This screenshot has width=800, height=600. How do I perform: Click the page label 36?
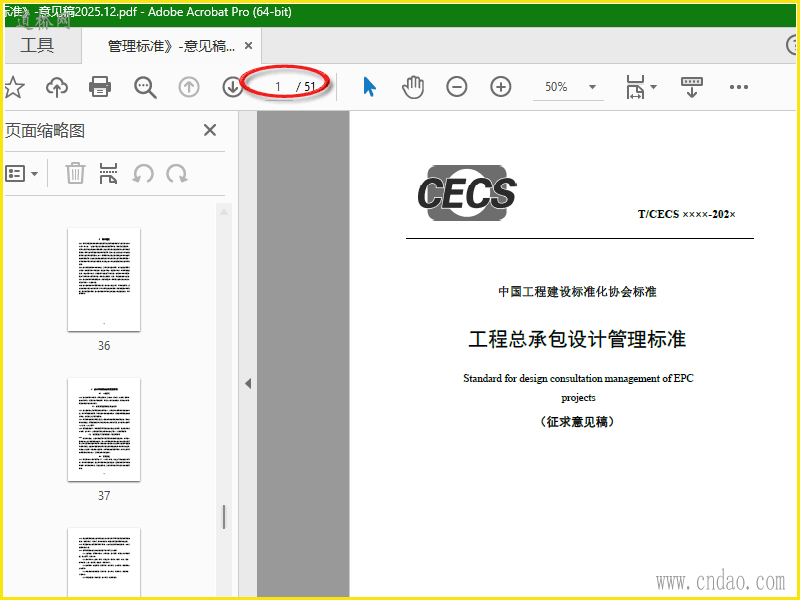pyautogui.click(x=104, y=346)
